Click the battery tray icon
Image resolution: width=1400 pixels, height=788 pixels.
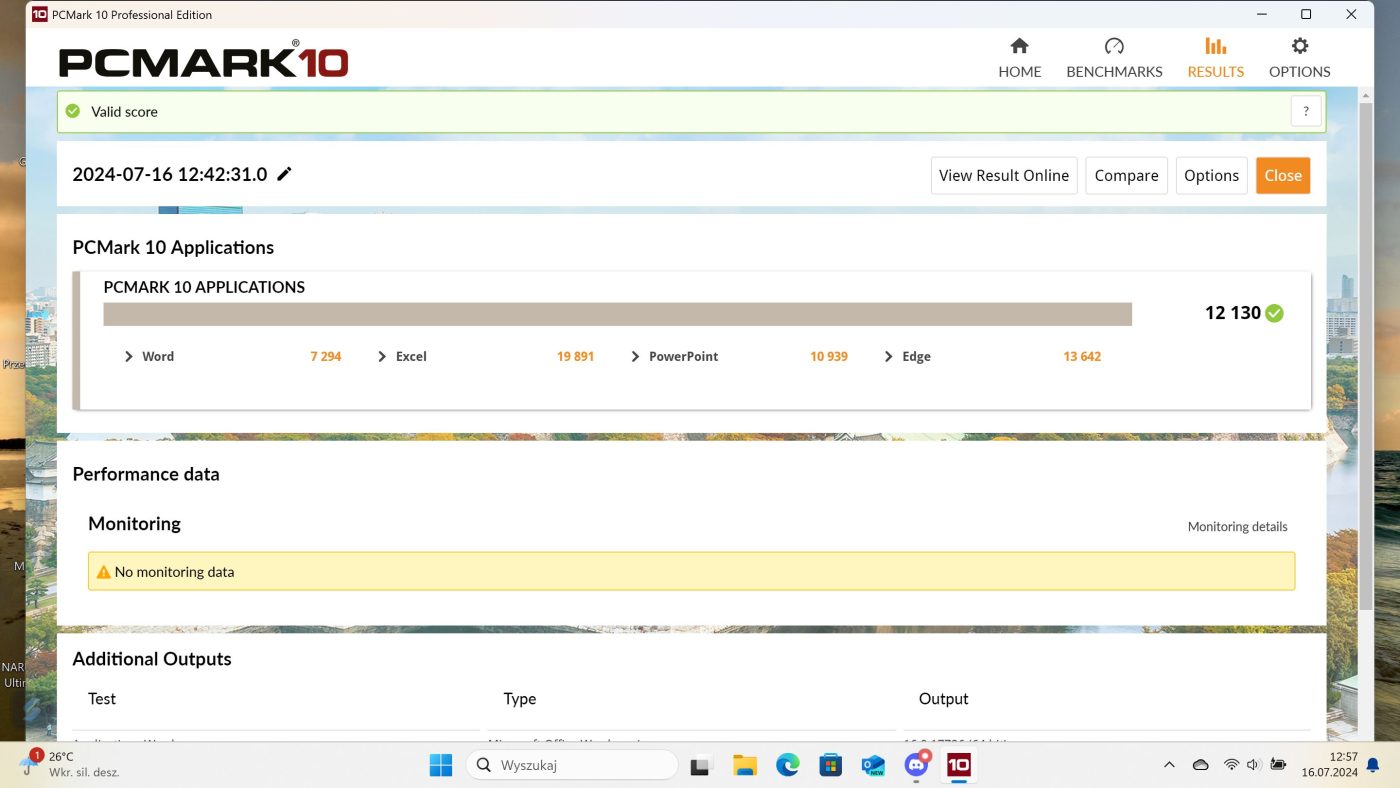1278,765
